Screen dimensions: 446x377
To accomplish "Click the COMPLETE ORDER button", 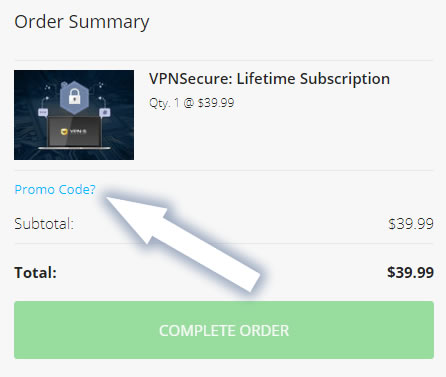I will coord(224,330).
